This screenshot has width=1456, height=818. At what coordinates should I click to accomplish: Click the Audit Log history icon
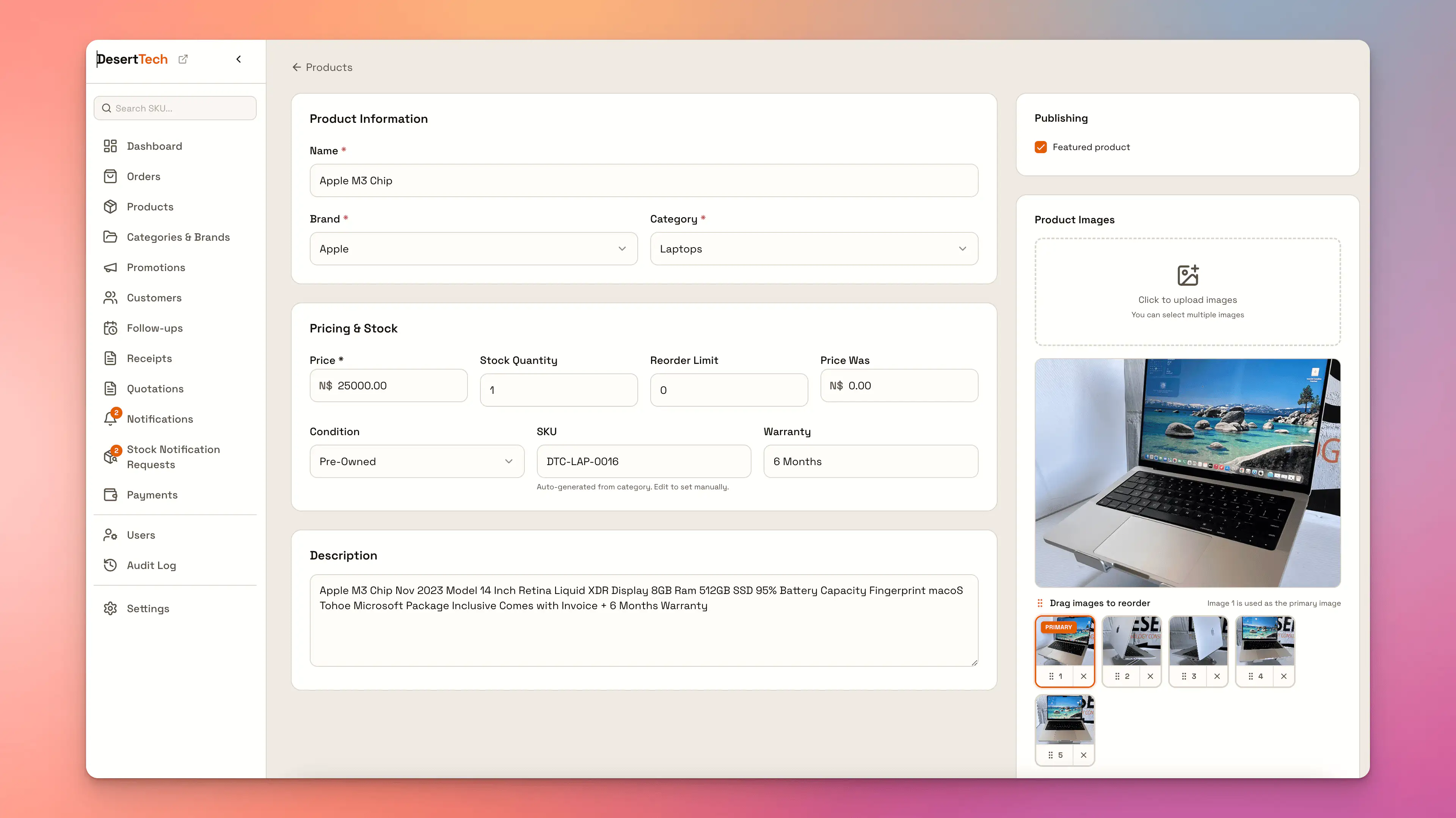click(x=110, y=566)
